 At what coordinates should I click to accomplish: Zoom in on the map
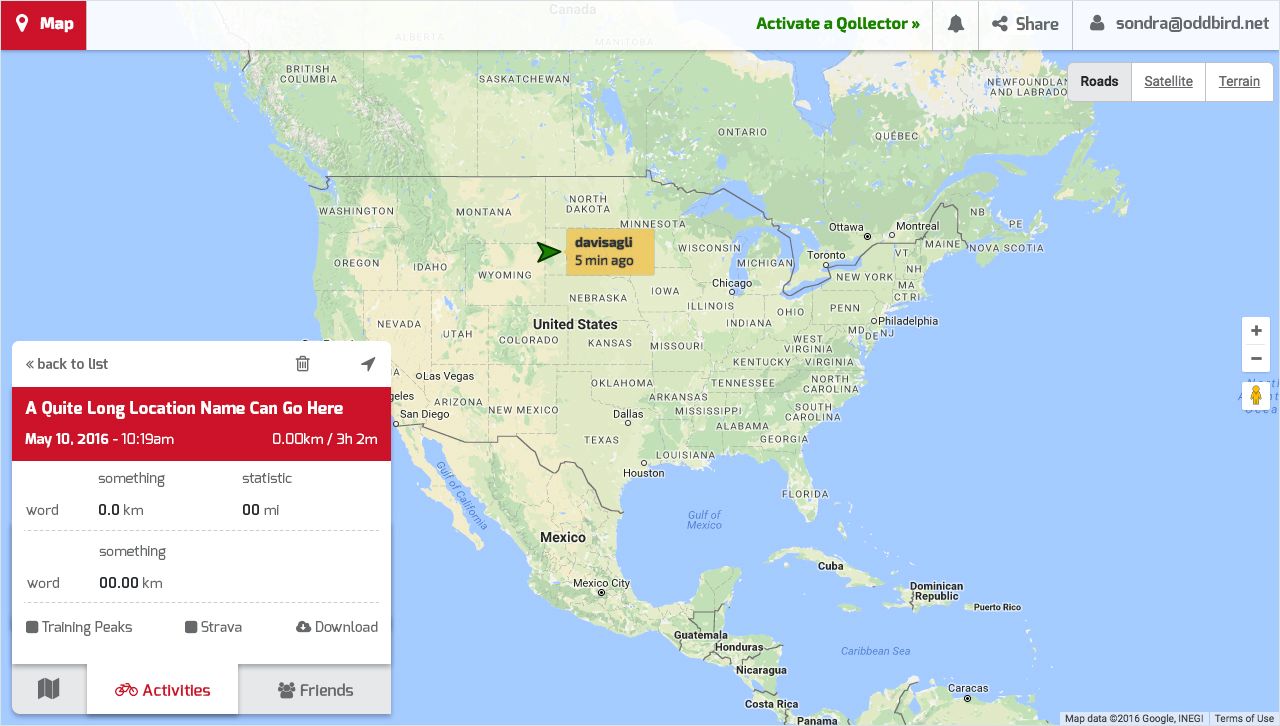[x=1256, y=331]
